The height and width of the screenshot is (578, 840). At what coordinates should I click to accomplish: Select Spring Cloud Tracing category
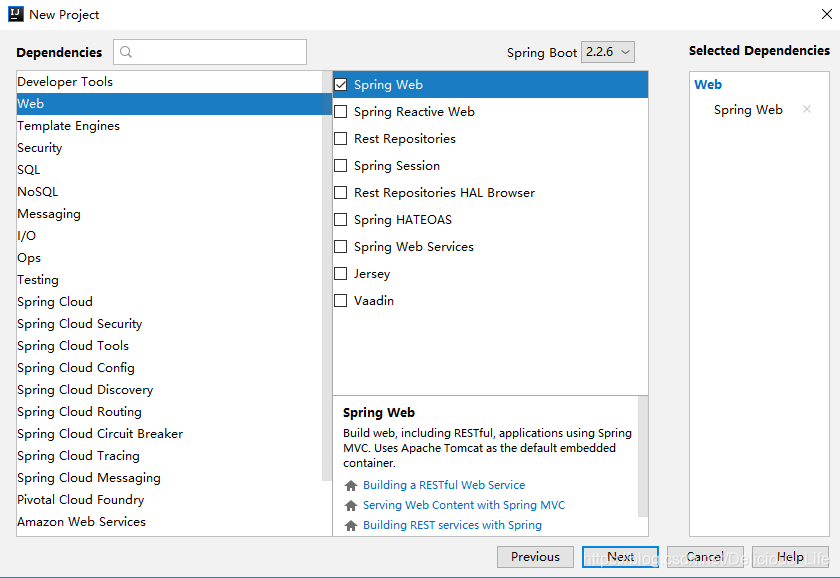[169, 455]
